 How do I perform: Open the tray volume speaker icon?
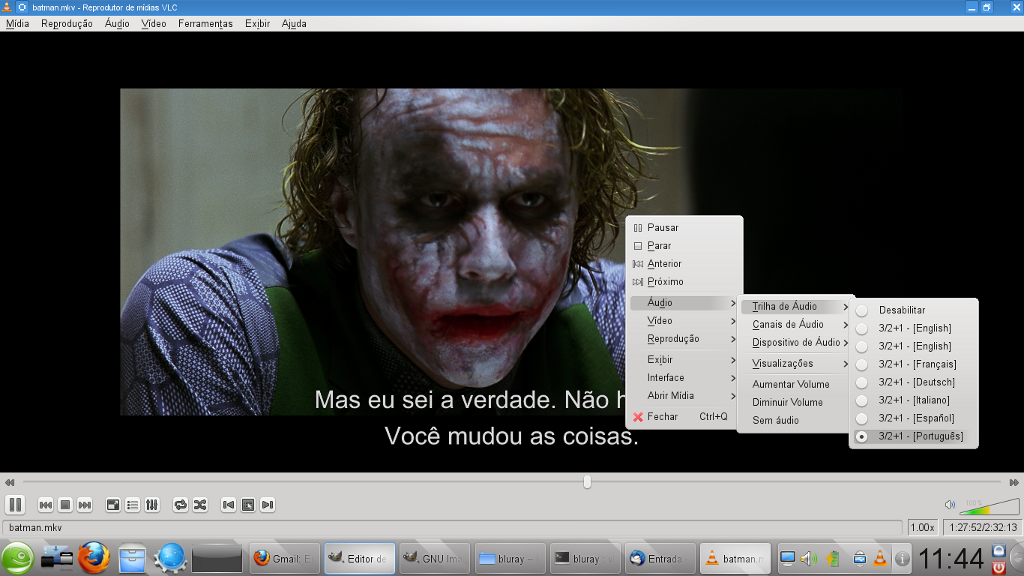[x=809, y=558]
